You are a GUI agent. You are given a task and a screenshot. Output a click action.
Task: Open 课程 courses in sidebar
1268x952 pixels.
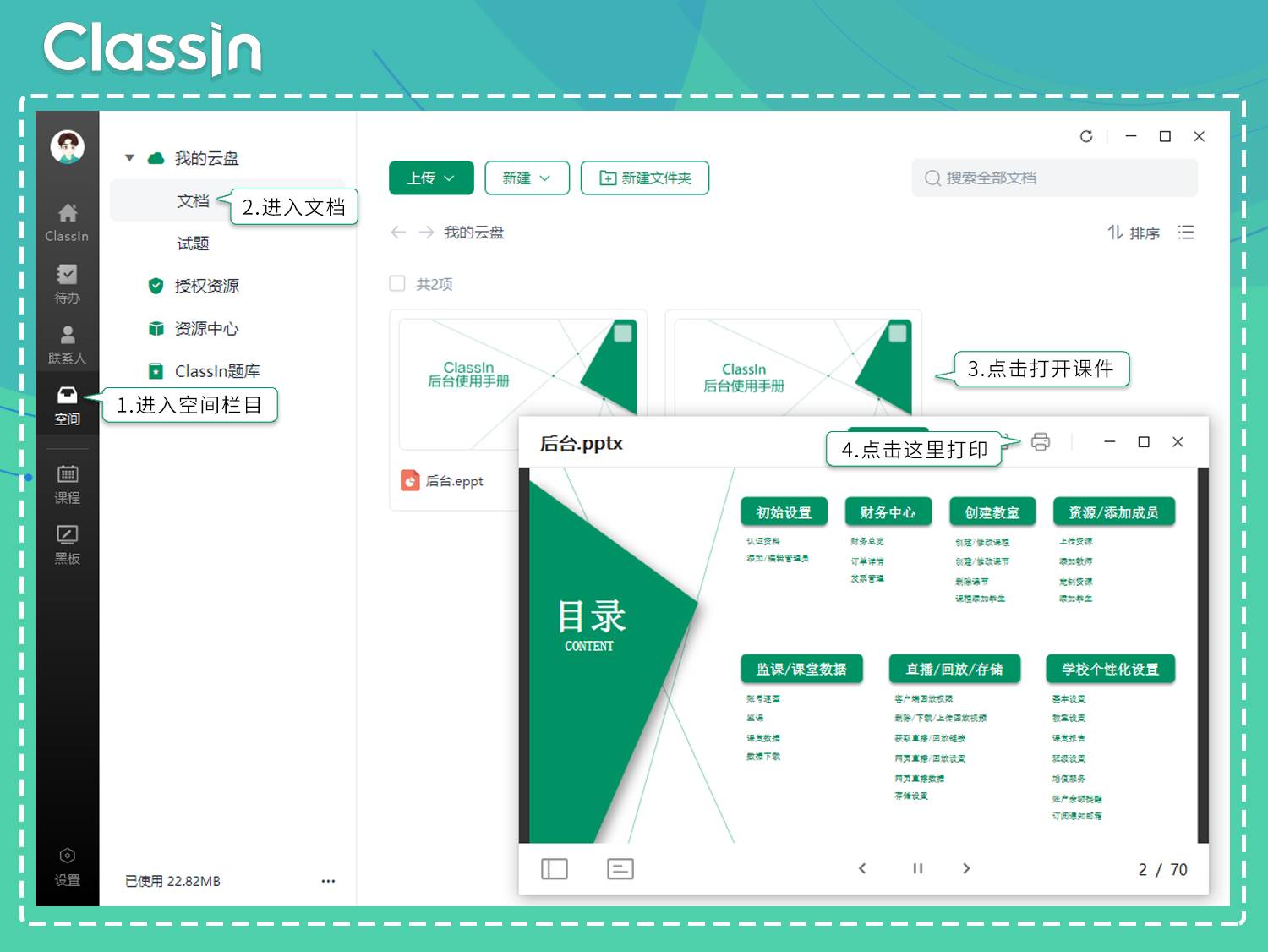67,484
